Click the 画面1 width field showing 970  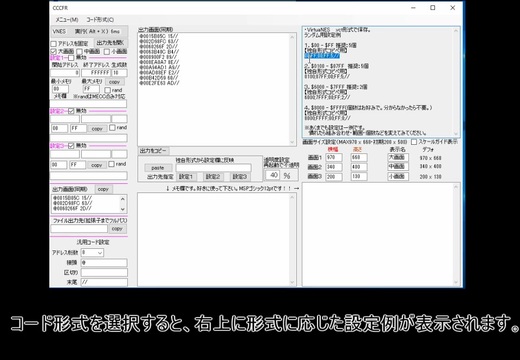pyautogui.click(x=334, y=157)
